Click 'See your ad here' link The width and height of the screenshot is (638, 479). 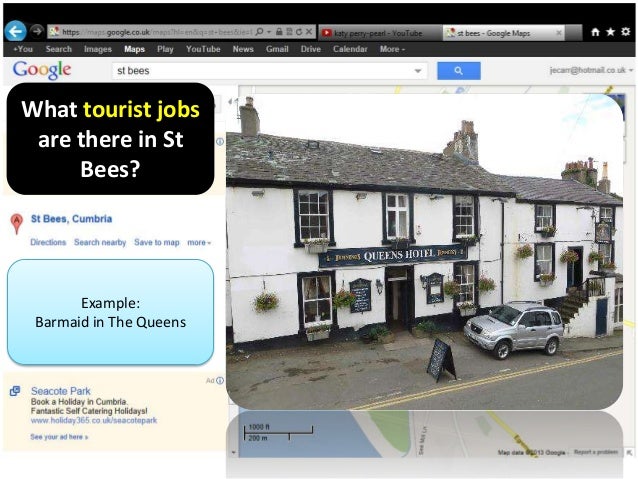click(58, 437)
